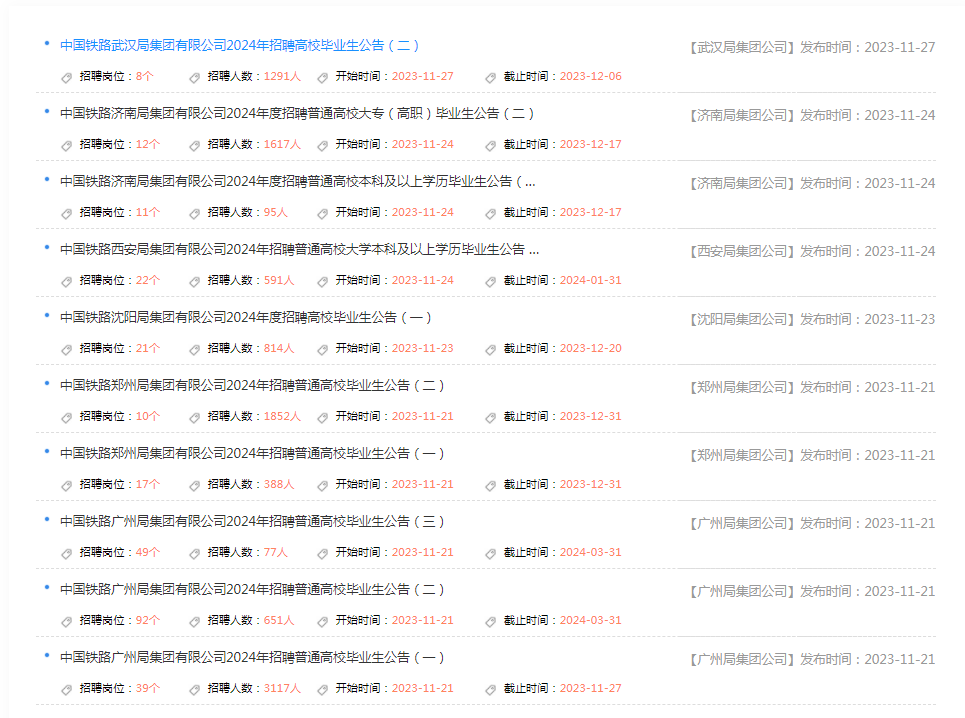The width and height of the screenshot is (965, 718).
Task: Click the tag icon beside 招聘人数：388人
Action: coord(194,485)
